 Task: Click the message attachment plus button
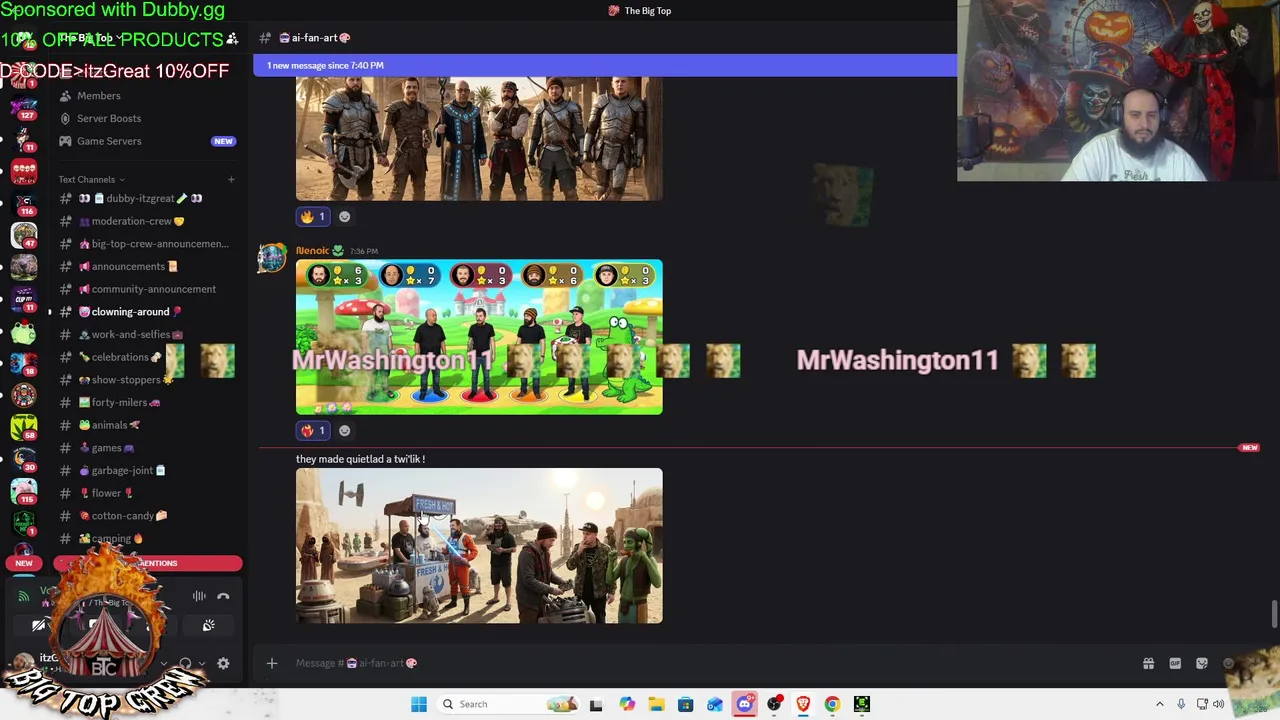tap(271, 663)
